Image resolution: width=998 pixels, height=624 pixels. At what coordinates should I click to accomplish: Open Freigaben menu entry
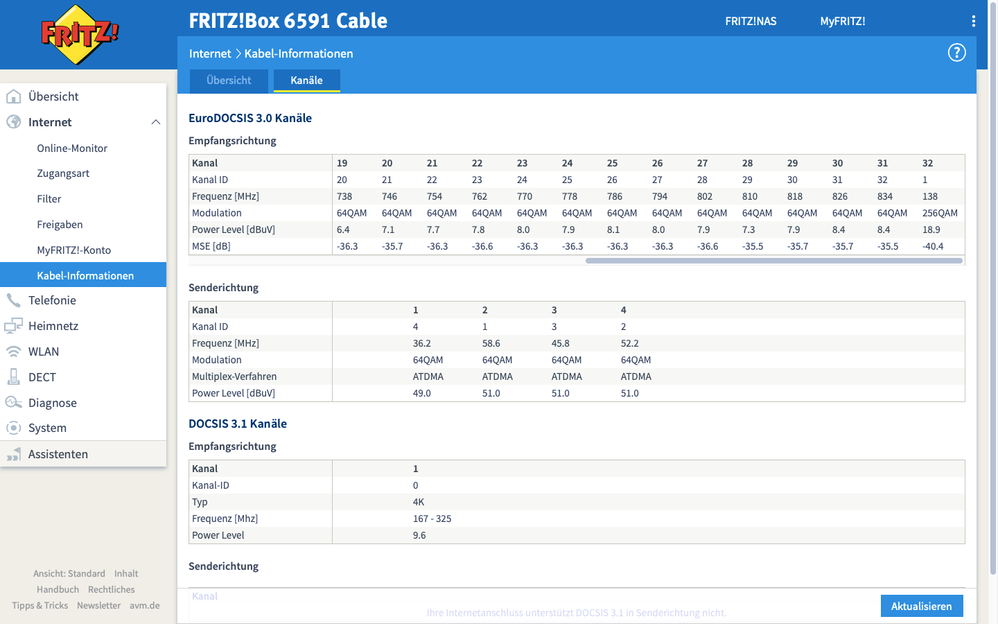(60, 225)
